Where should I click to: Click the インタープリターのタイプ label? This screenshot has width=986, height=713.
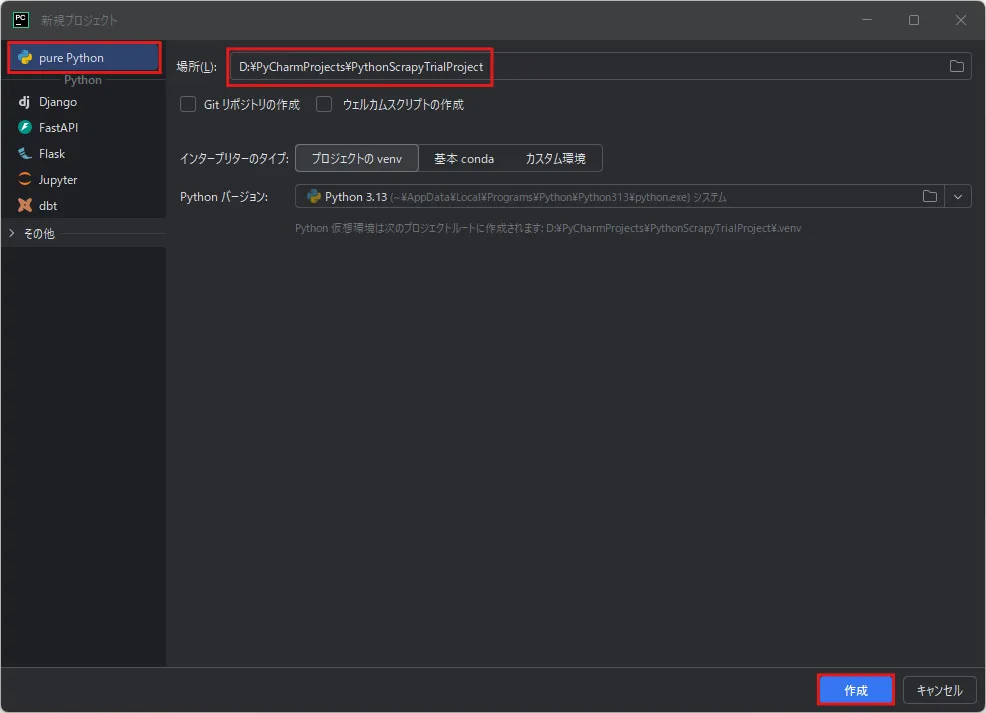point(234,158)
